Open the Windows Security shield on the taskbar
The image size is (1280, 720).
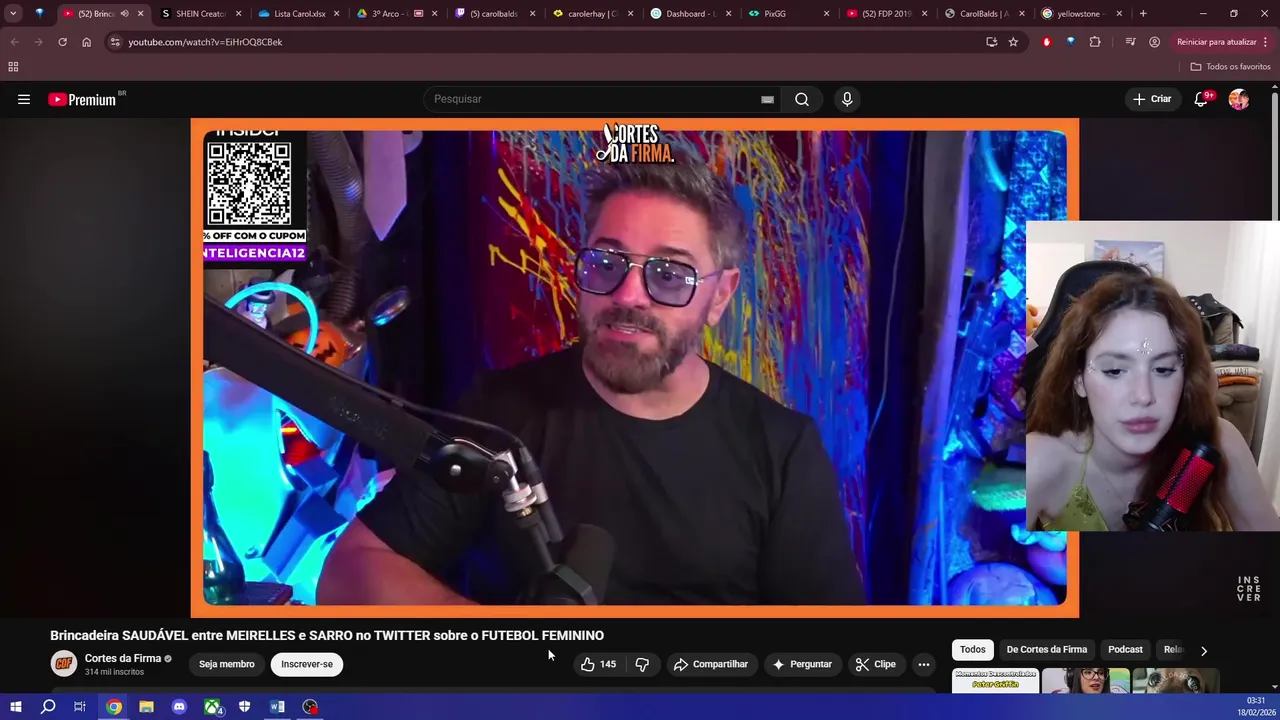244,707
